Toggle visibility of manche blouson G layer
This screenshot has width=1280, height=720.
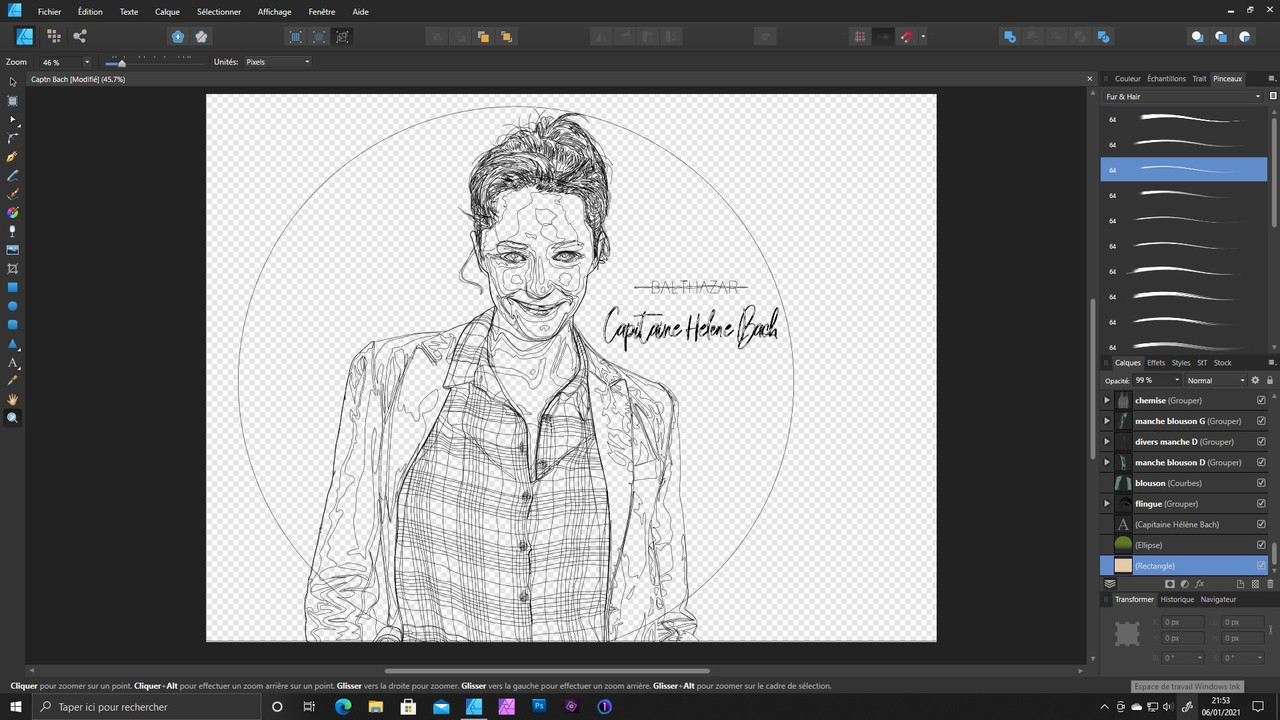pos(1261,421)
